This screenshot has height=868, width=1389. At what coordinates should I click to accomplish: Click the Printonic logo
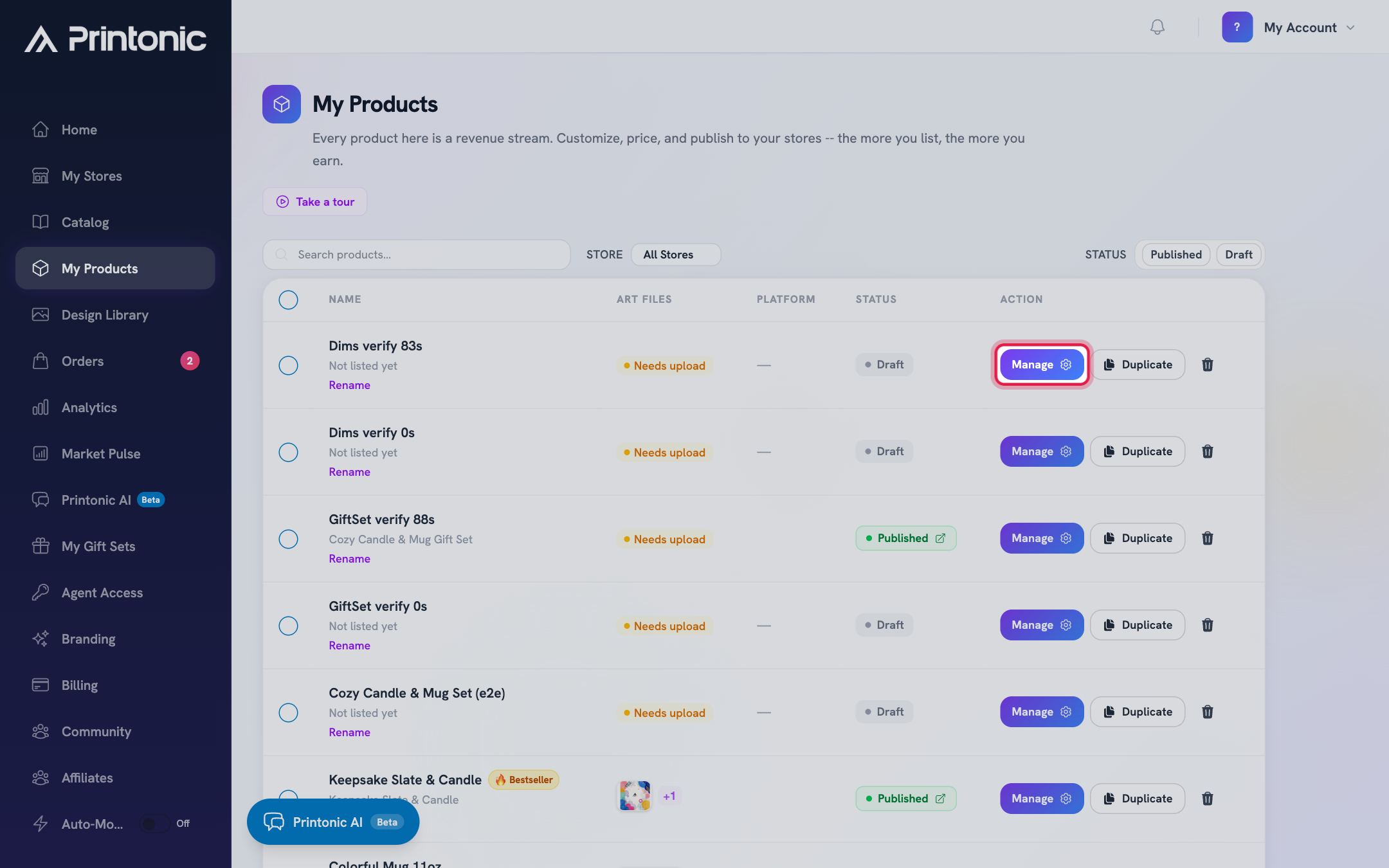click(116, 39)
